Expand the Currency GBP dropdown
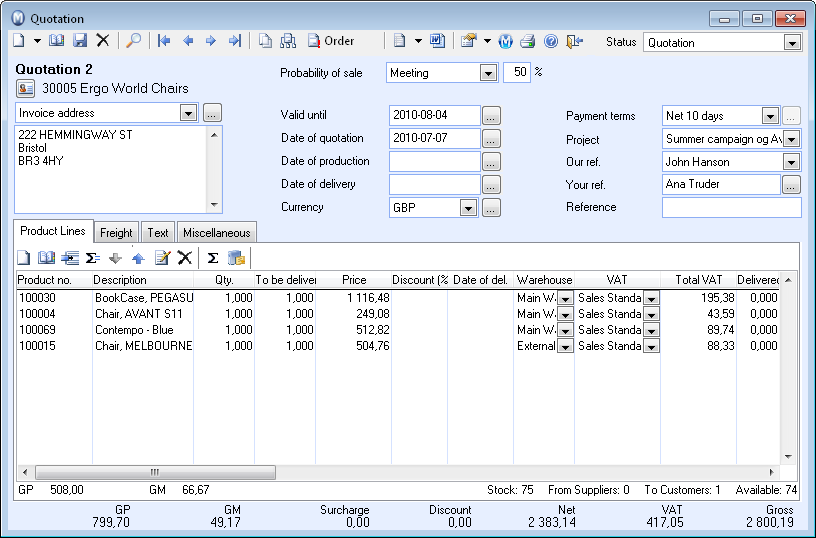816x538 pixels. [468, 208]
